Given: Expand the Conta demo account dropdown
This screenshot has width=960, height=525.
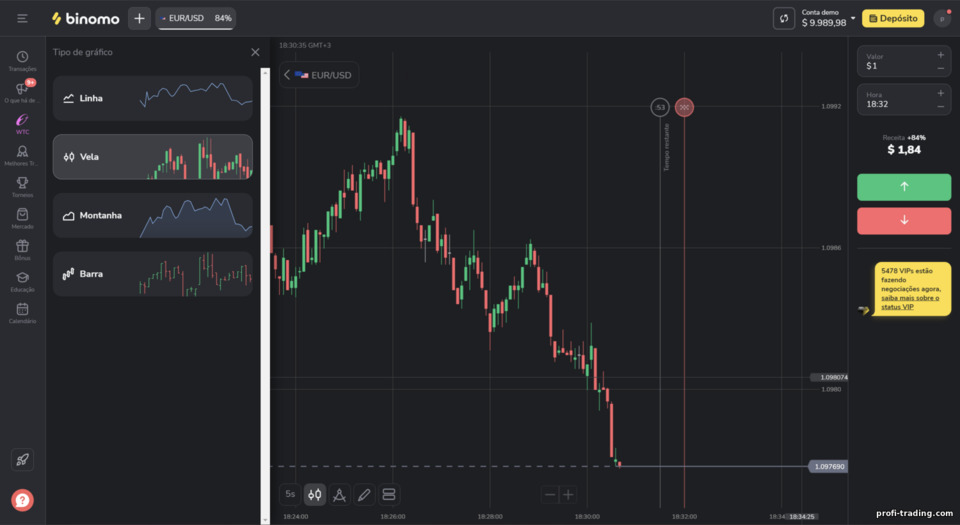Looking at the screenshot, I should tap(853, 18).
